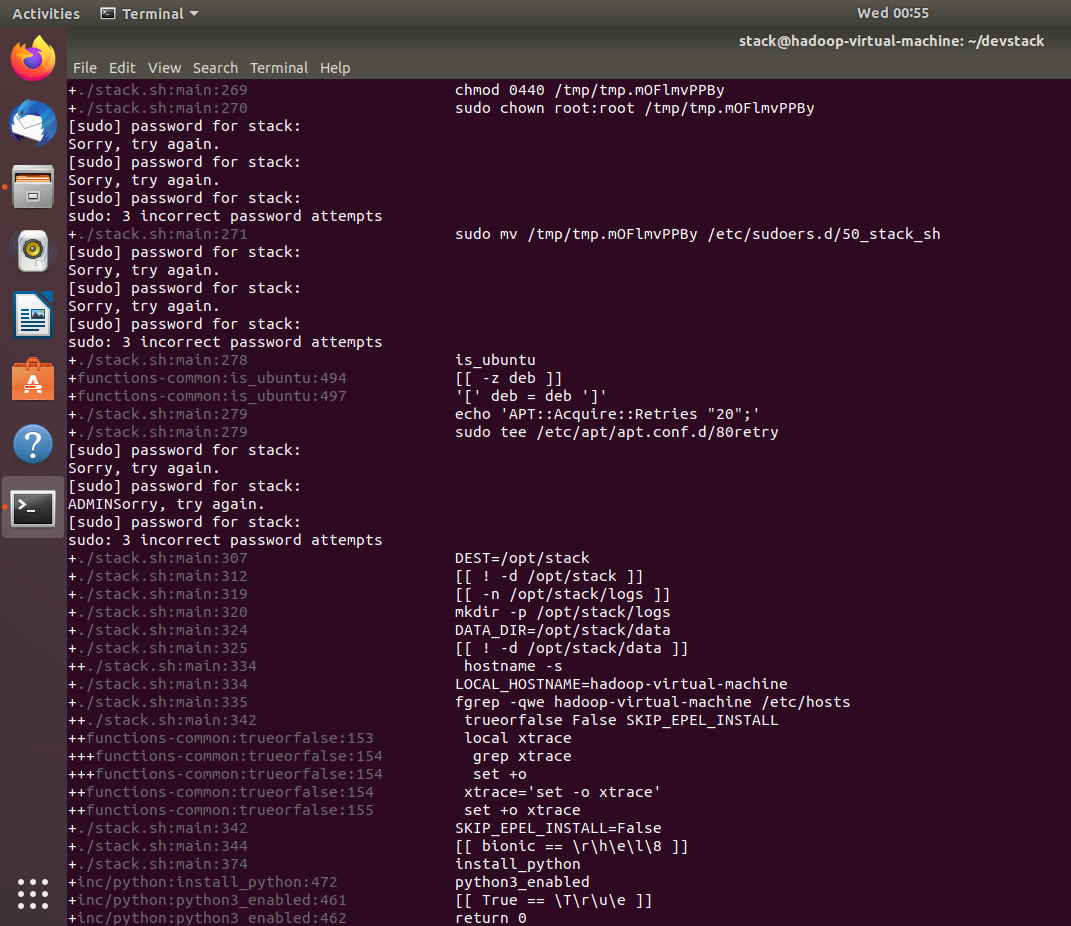1071x926 pixels.
Task: Click the Activities button
Action: pyautogui.click(x=45, y=13)
